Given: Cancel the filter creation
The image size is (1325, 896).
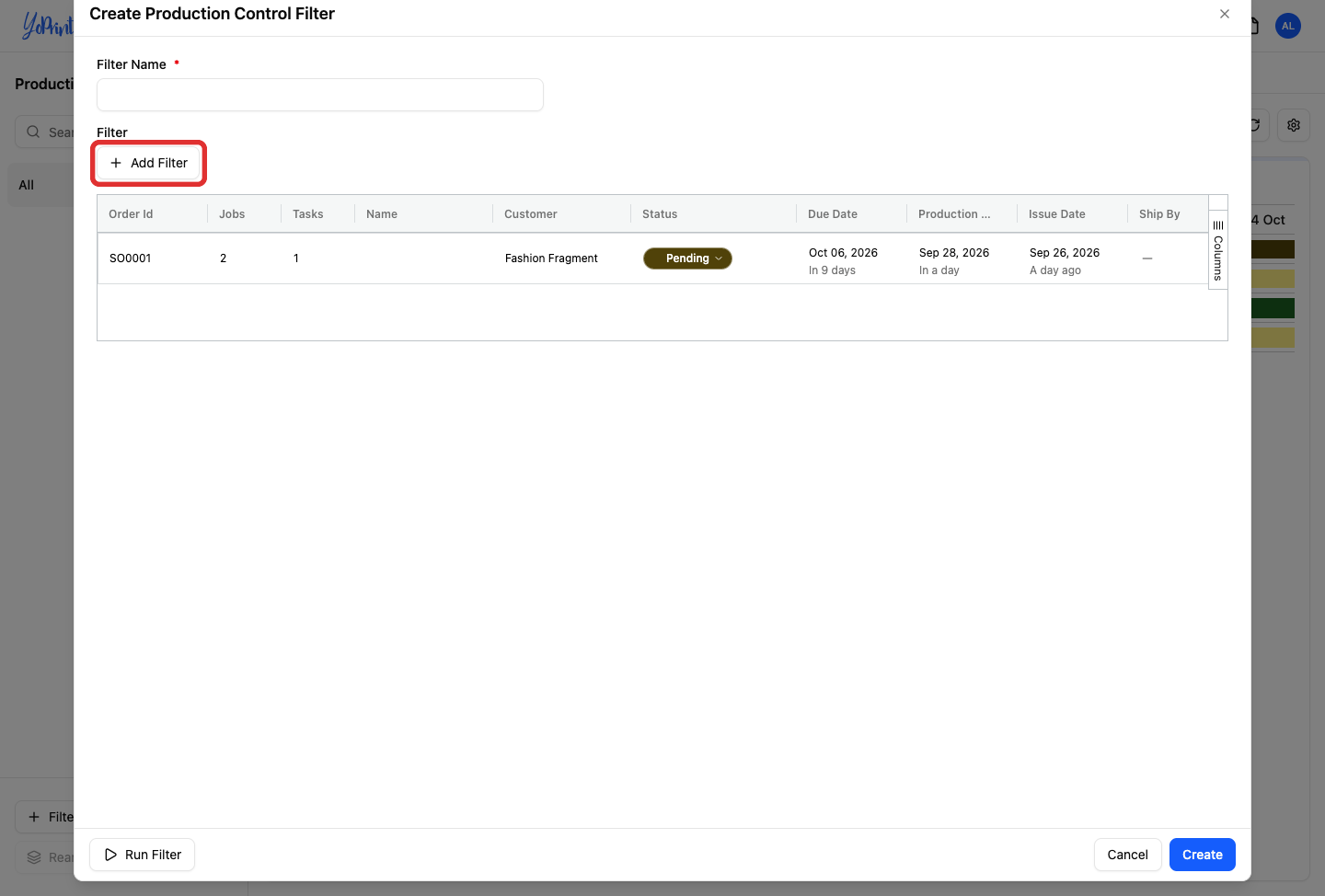Looking at the screenshot, I should (1127, 855).
